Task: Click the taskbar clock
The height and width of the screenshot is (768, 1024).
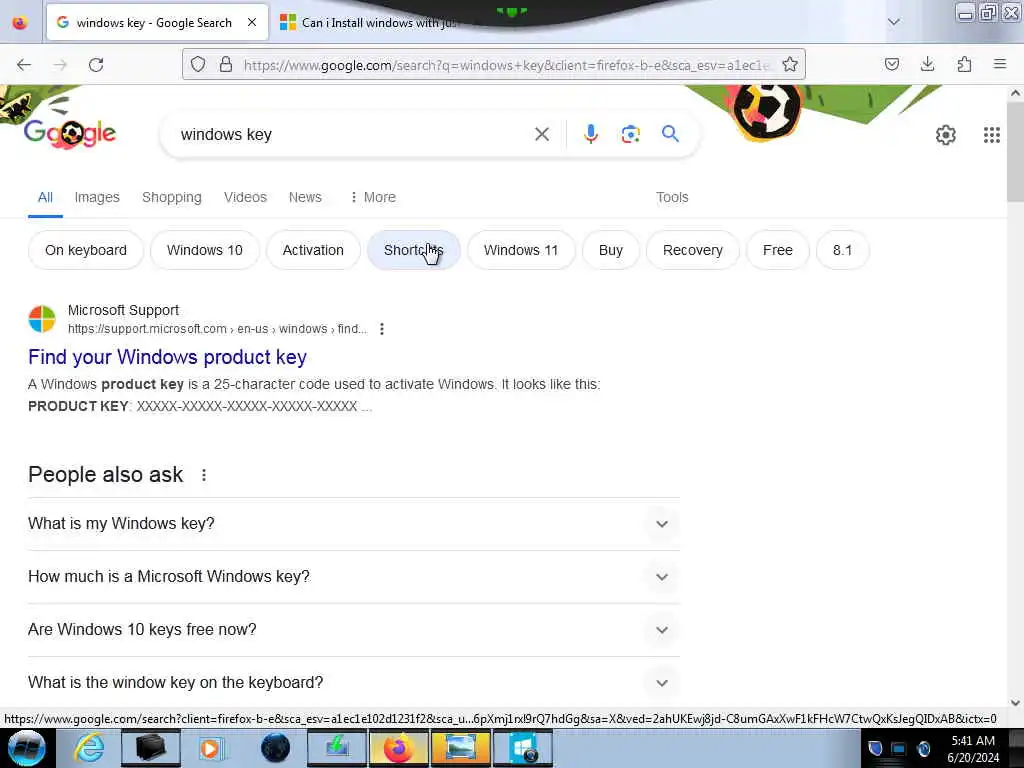Action: [973, 749]
